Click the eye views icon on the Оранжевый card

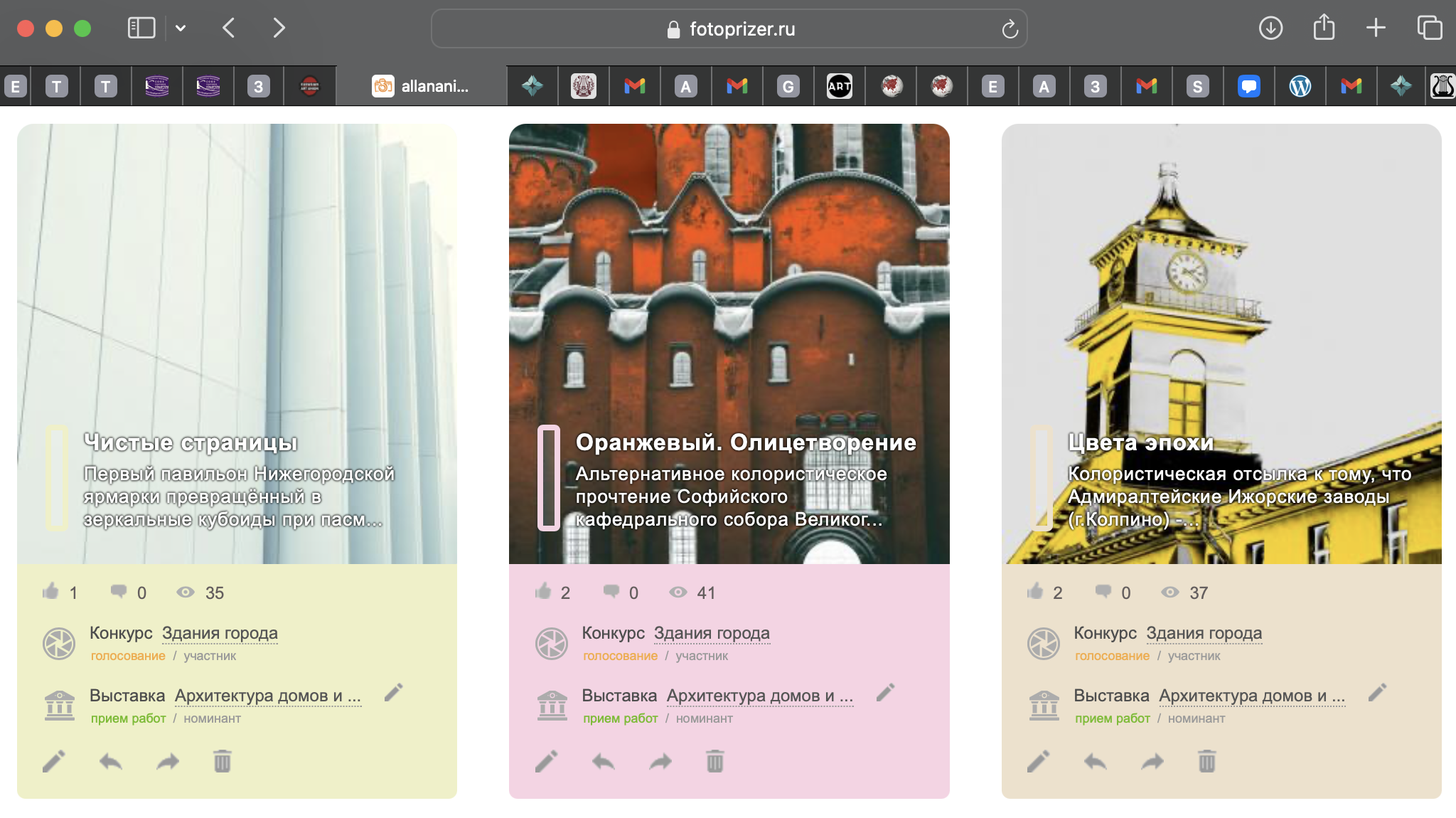[678, 592]
